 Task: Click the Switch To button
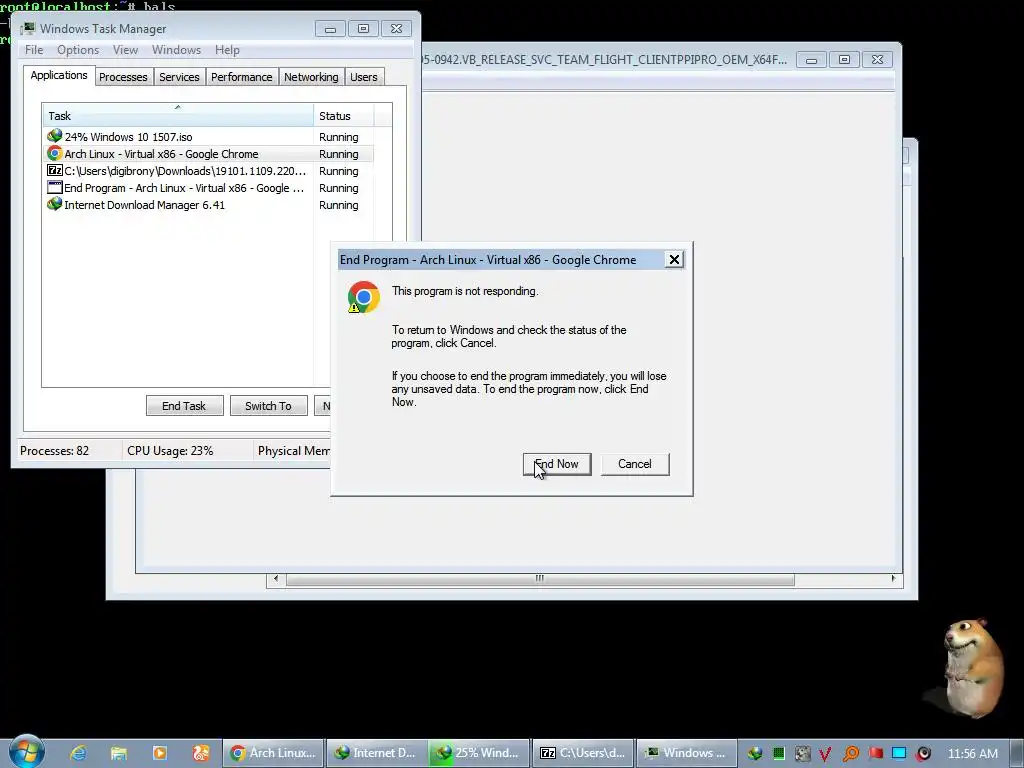[x=268, y=406]
